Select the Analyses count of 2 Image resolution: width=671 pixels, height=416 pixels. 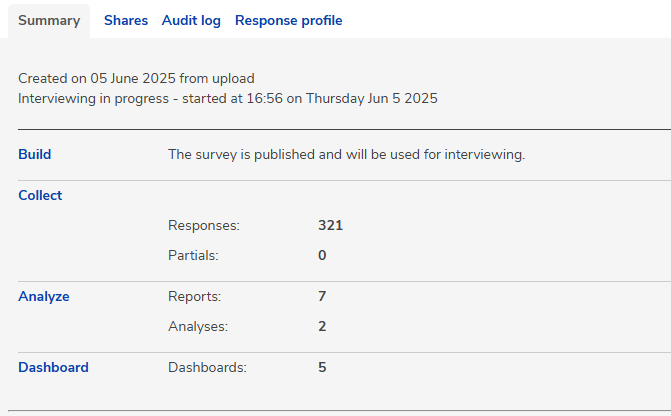click(x=322, y=327)
